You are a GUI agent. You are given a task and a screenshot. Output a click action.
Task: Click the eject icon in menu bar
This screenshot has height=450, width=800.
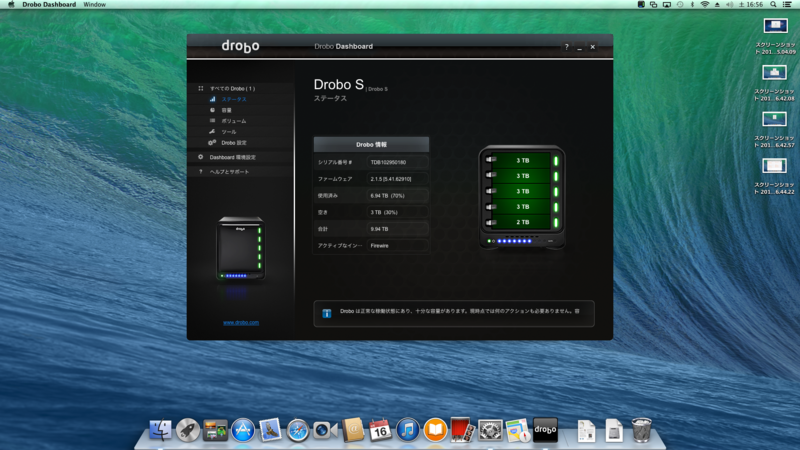[717, 5]
